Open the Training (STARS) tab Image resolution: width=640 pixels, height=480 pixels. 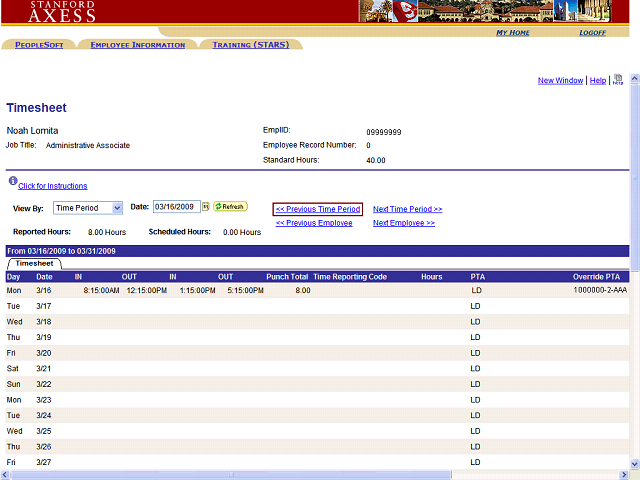click(250, 45)
